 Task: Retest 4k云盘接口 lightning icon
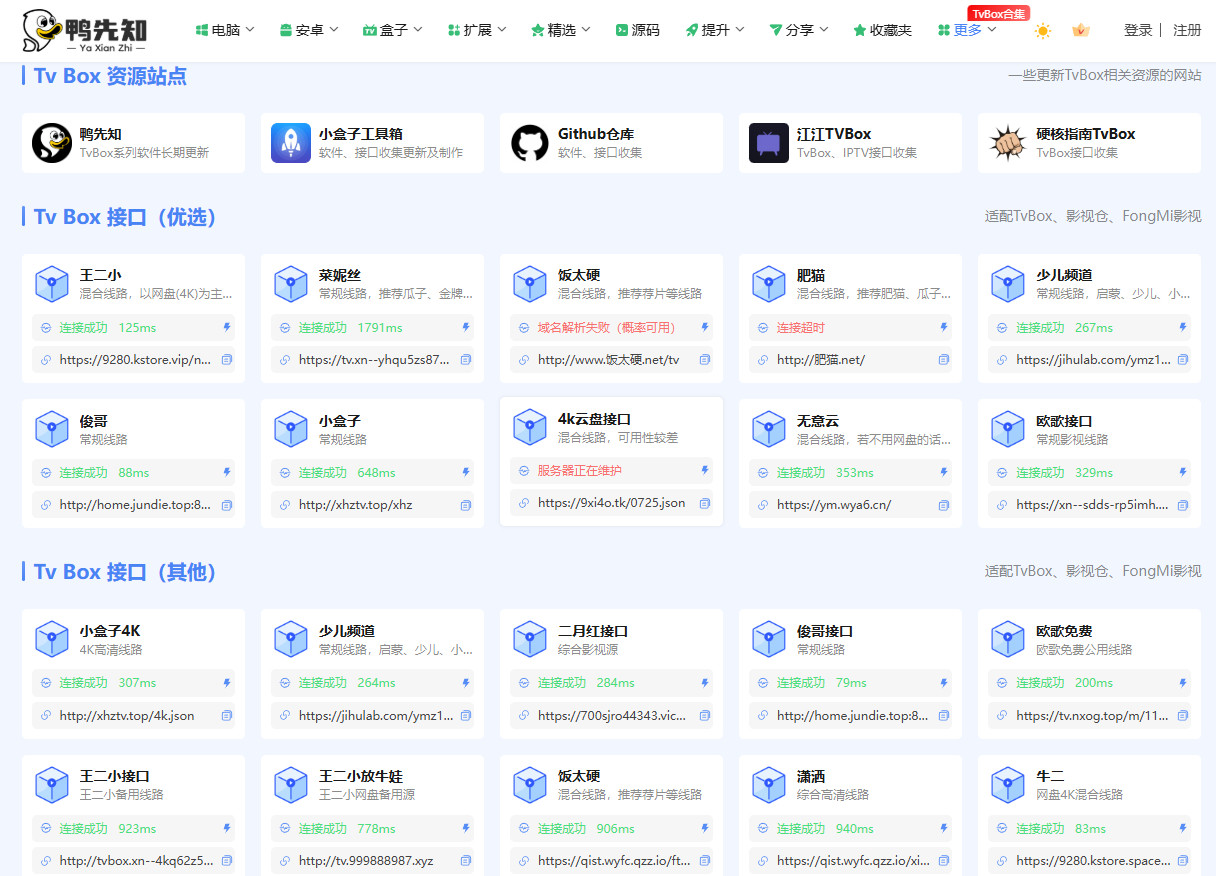705,470
